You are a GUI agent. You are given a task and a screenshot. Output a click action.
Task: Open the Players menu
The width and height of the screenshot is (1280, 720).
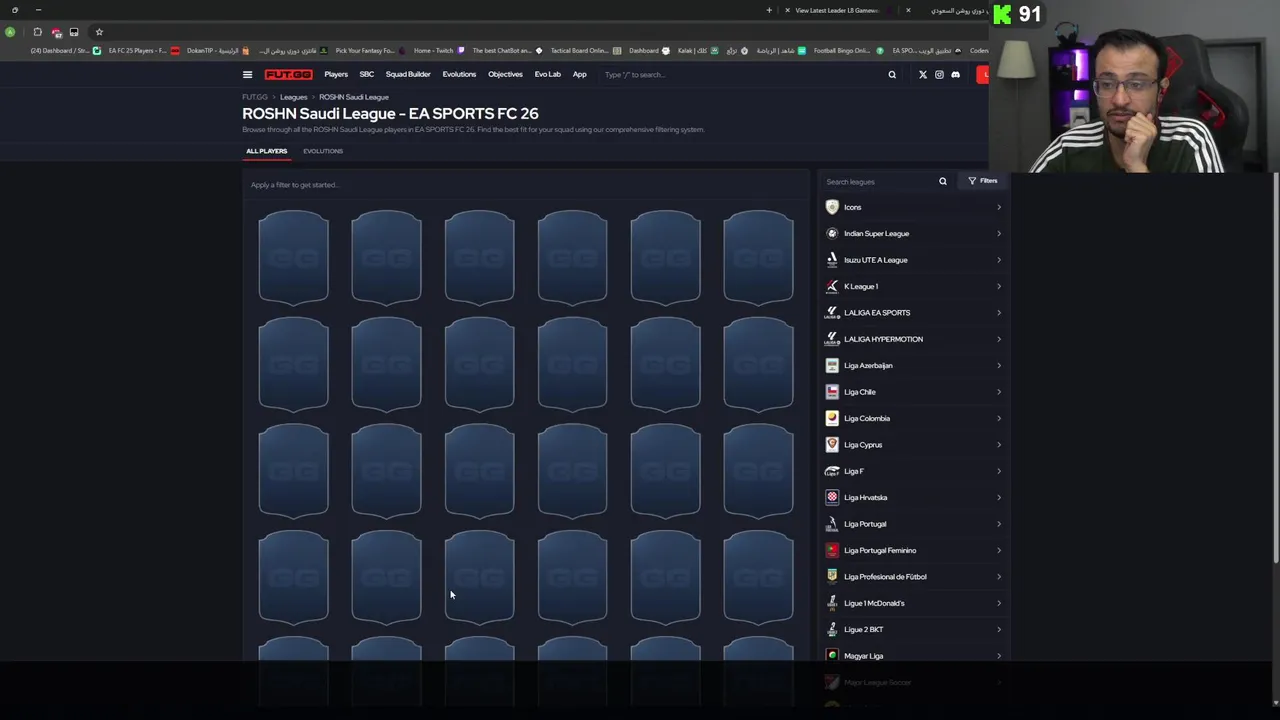[x=336, y=74]
